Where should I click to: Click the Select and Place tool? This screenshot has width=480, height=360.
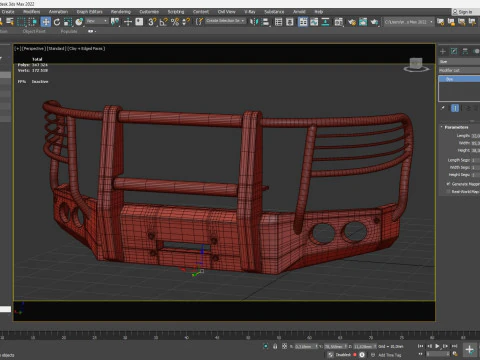tap(79, 22)
